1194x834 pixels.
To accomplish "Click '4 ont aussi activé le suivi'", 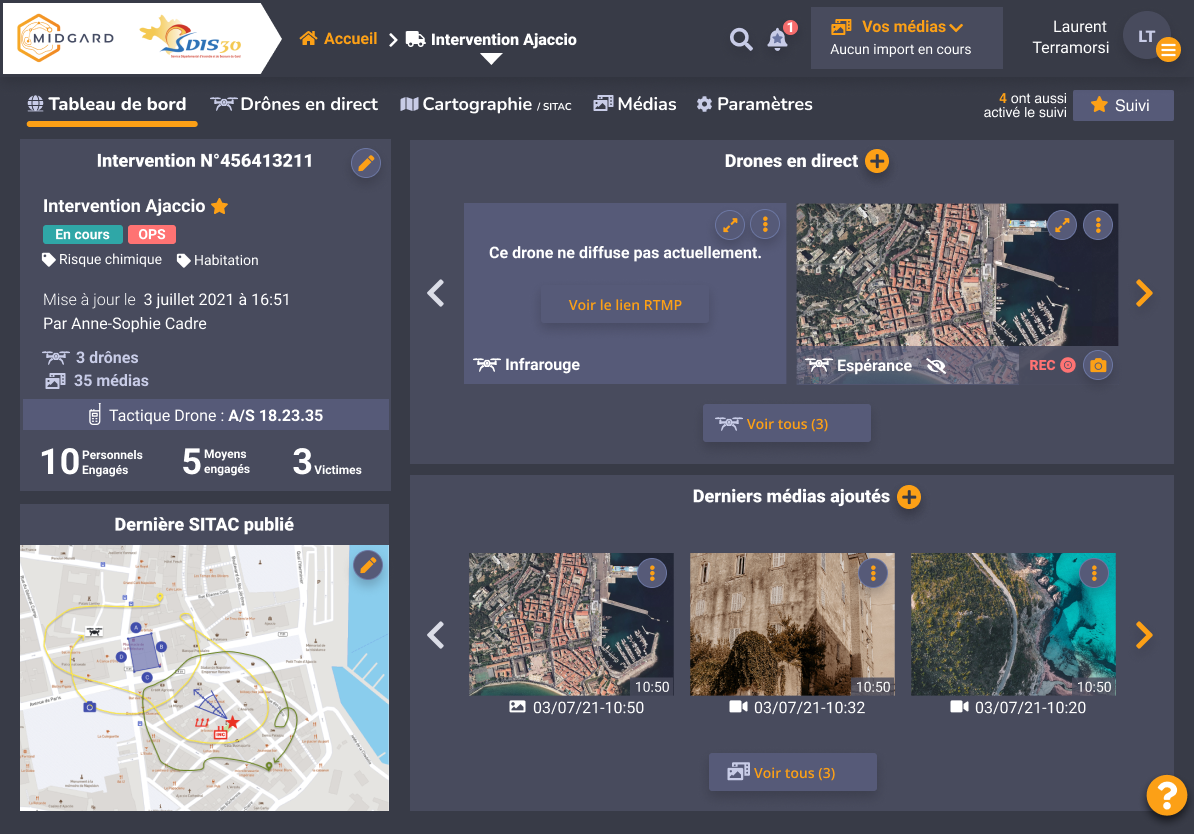I will [x=1025, y=105].
